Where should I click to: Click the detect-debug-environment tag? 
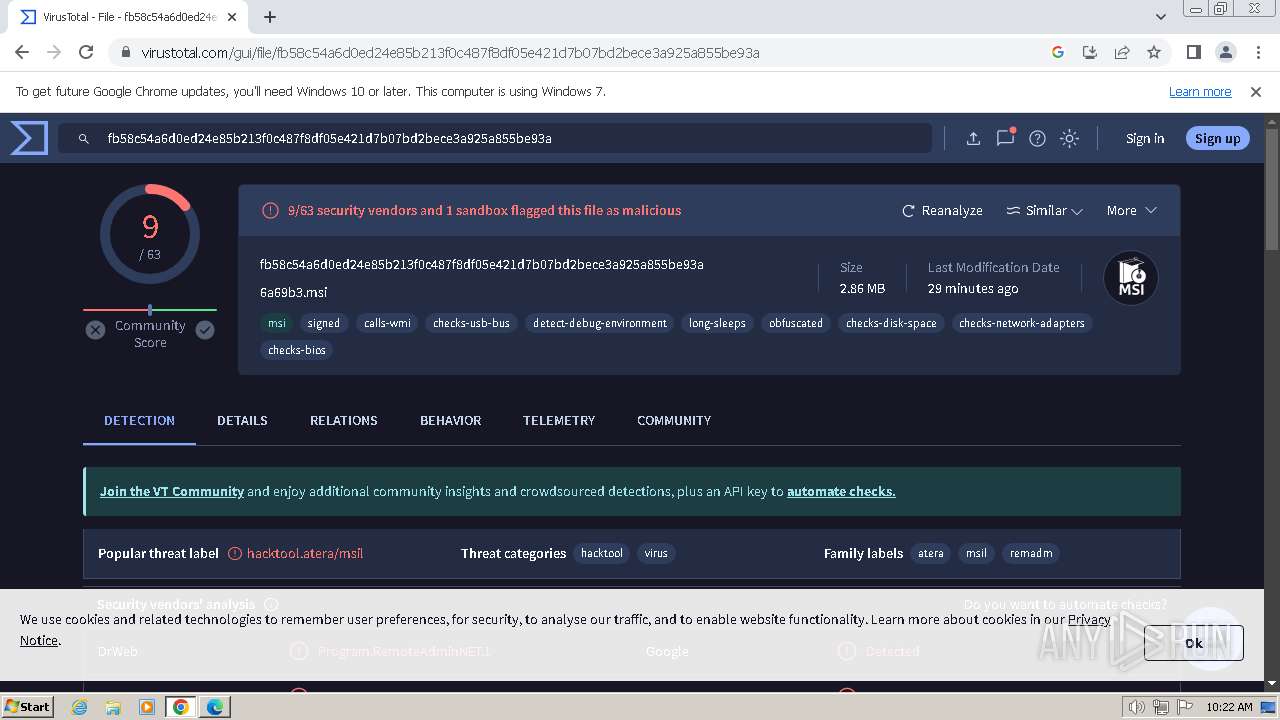coord(600,323)
